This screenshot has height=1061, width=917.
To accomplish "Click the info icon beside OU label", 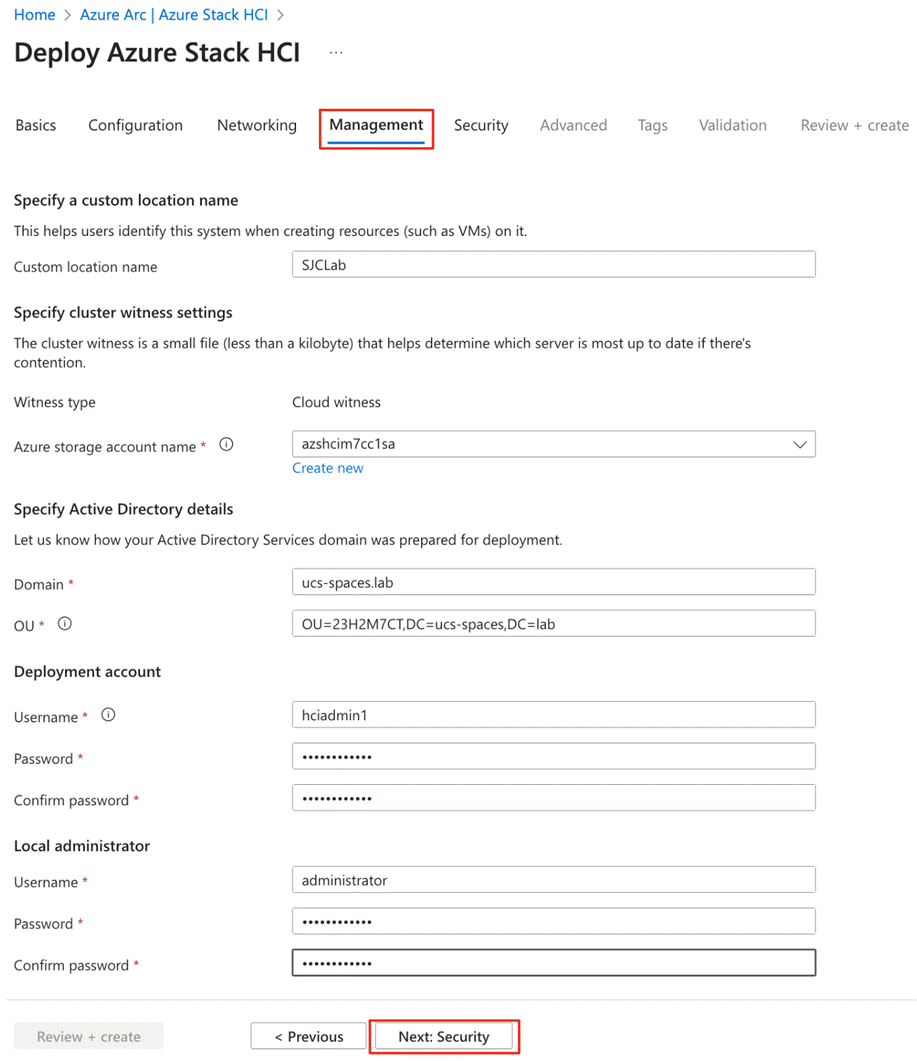I will 65,624.
